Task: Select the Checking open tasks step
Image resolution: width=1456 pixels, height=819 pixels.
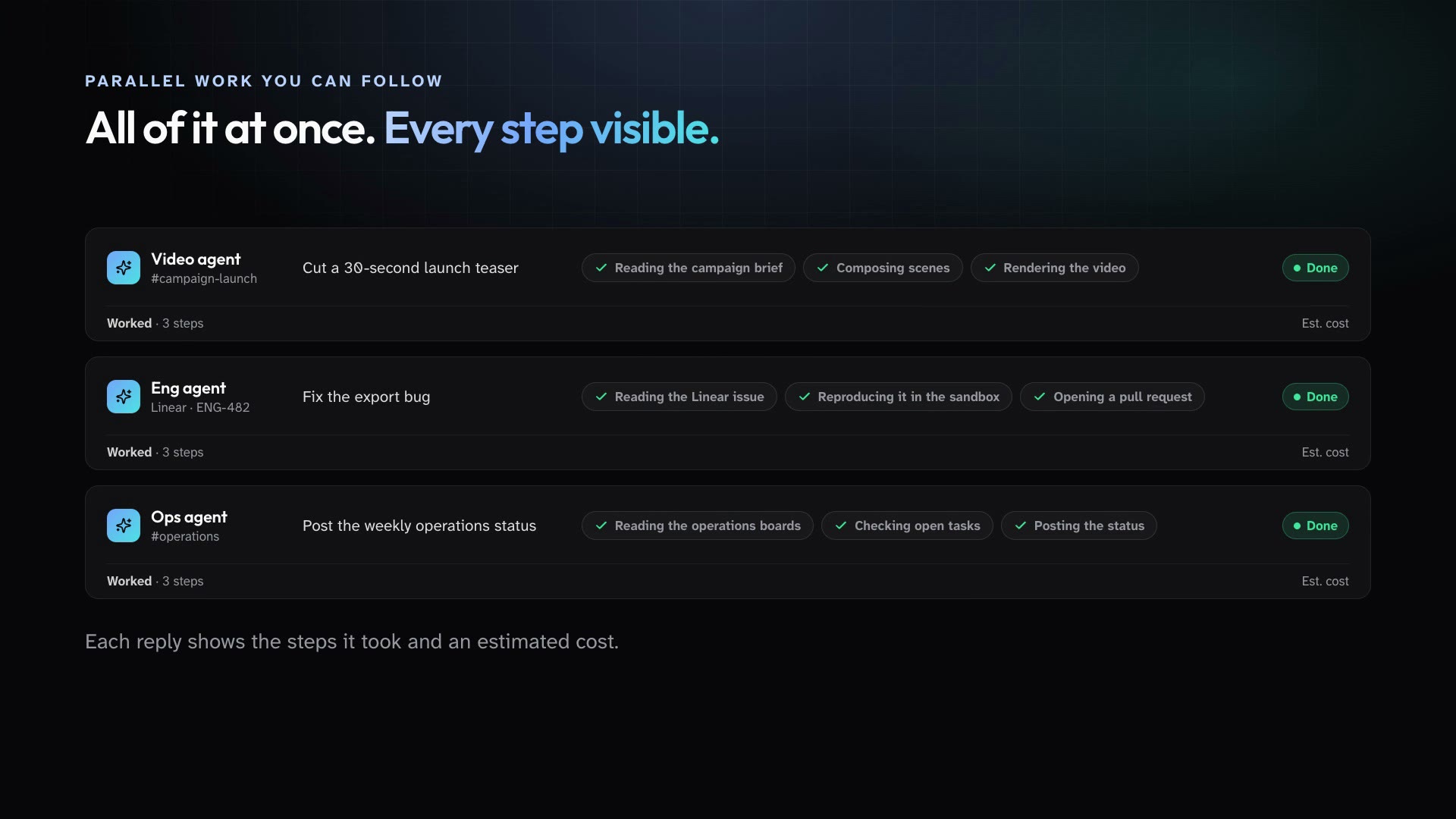Action: coord(907,526)
